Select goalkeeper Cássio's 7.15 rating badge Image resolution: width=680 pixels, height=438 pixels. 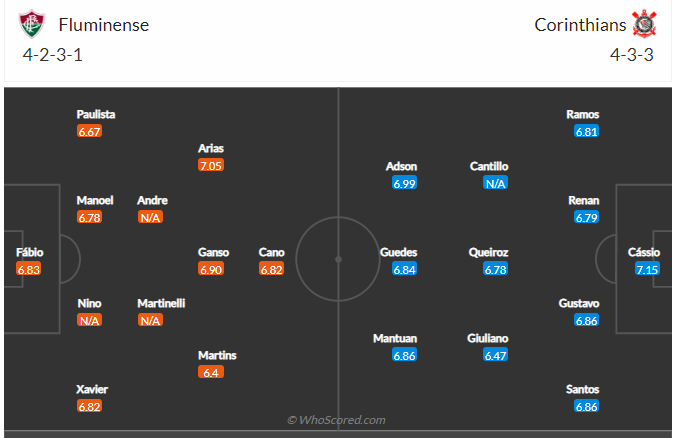(646, 270)
